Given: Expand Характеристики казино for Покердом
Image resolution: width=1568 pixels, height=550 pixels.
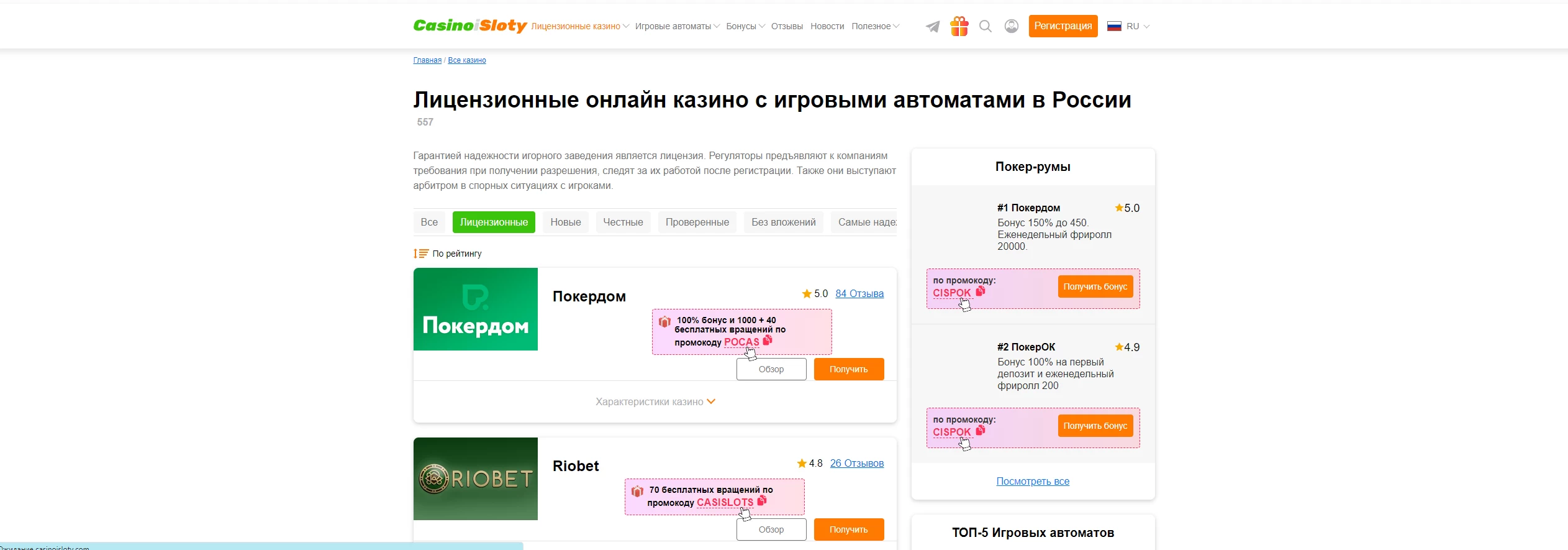Looking at the screenshot, I should click(655, 401).
